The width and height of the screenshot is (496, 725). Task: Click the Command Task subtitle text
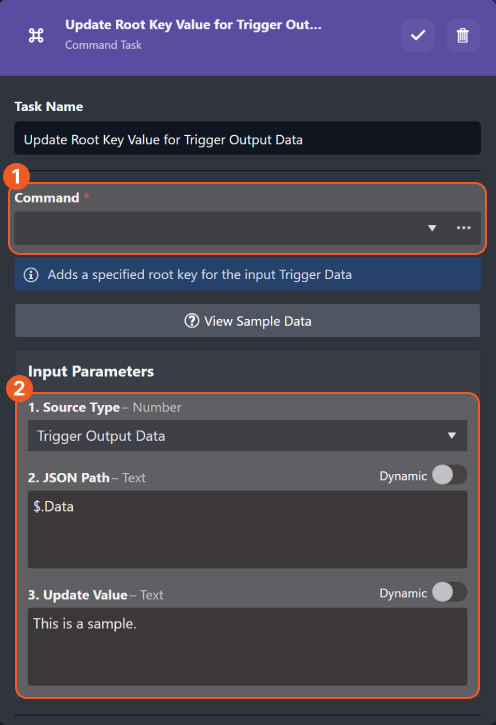pyautogui.click(x=103, y=45)
